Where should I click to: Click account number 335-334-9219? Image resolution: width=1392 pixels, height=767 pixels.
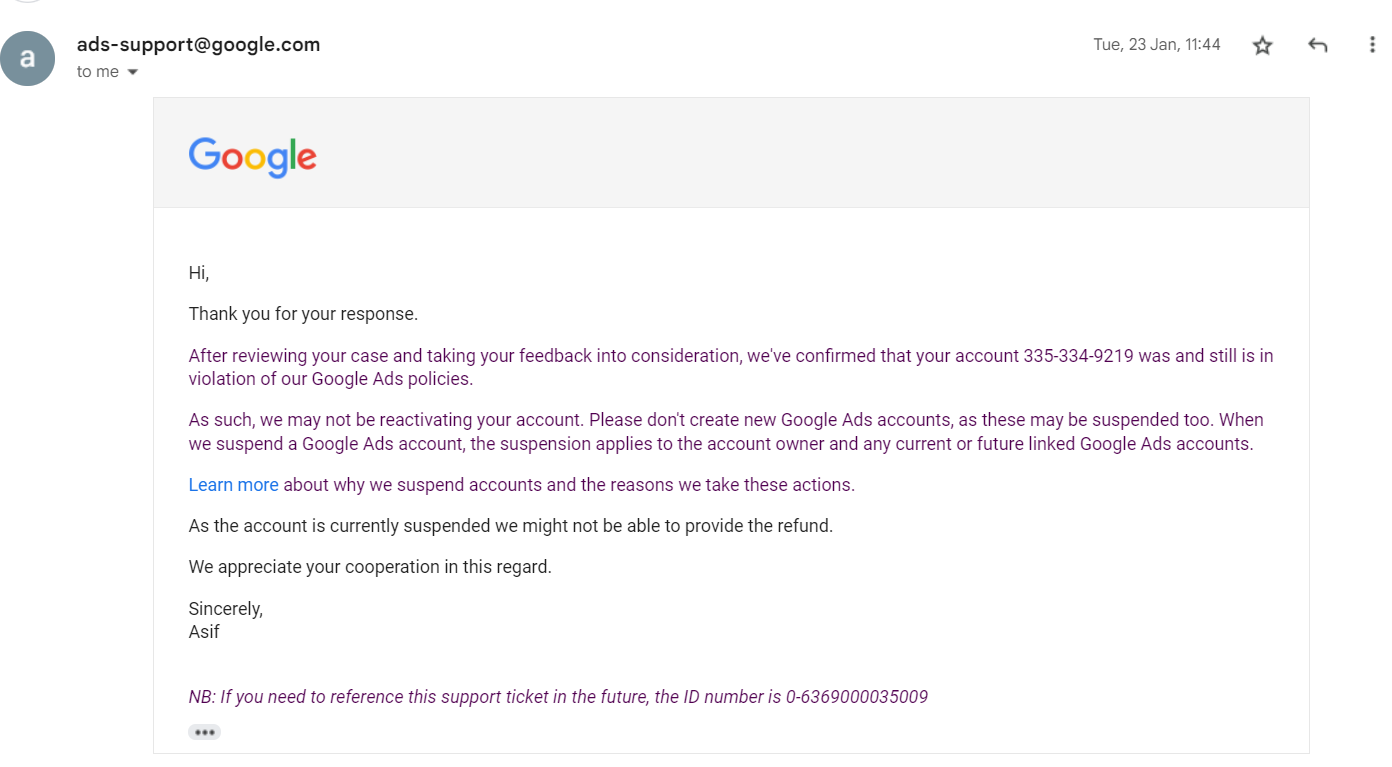1078,356
